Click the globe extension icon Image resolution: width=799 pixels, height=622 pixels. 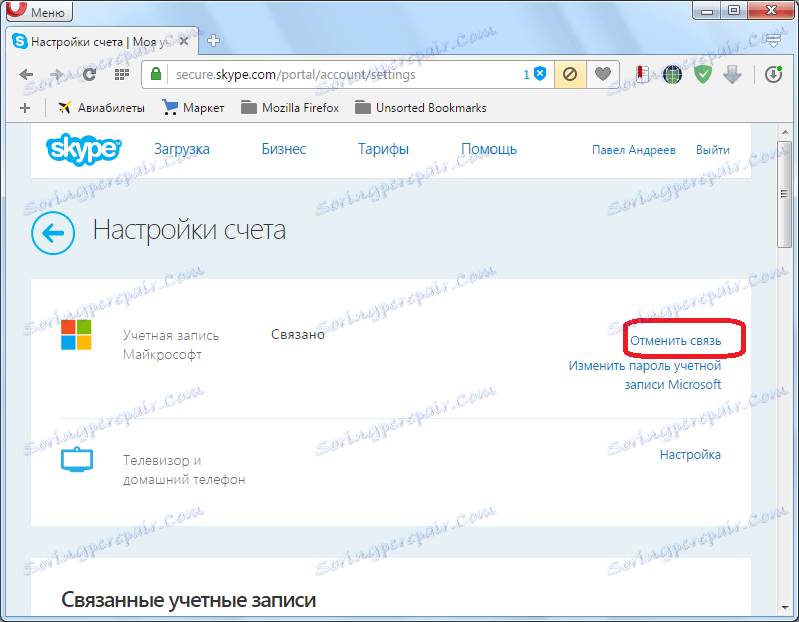point(673,75)
